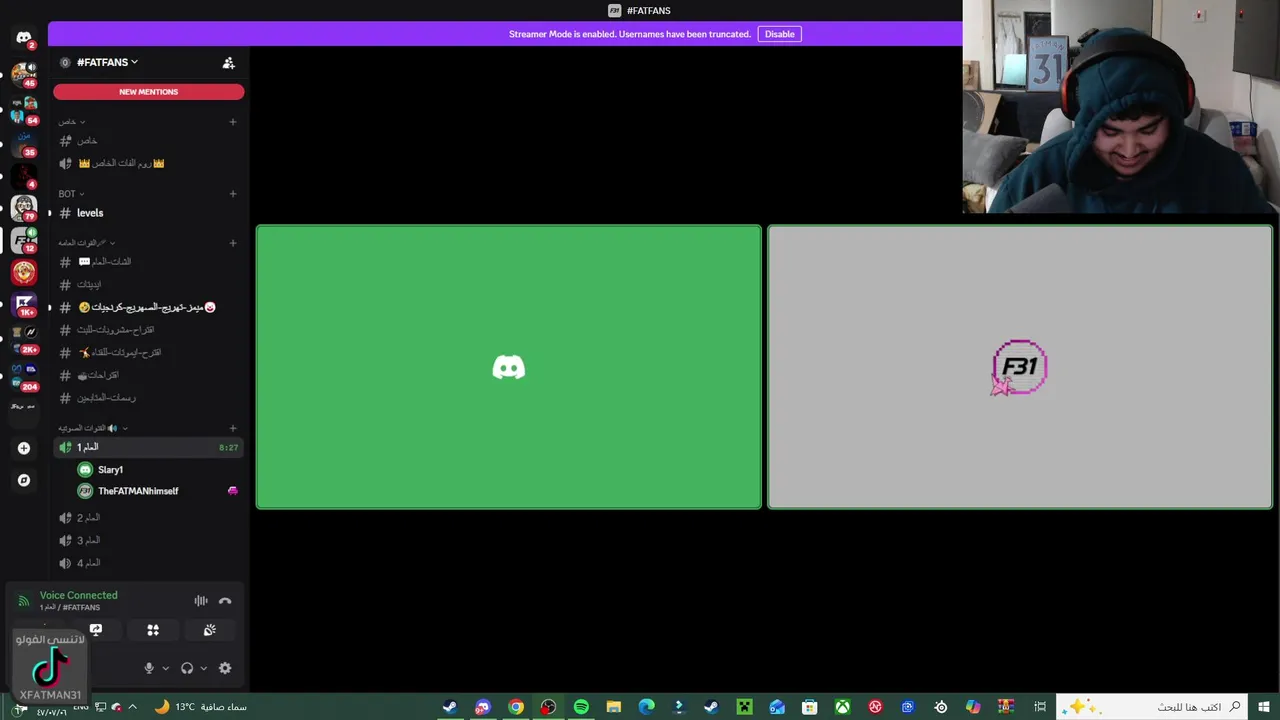Add channel to القنوات العامه category
Screen dimensions: 1280x720
[233, 243]
